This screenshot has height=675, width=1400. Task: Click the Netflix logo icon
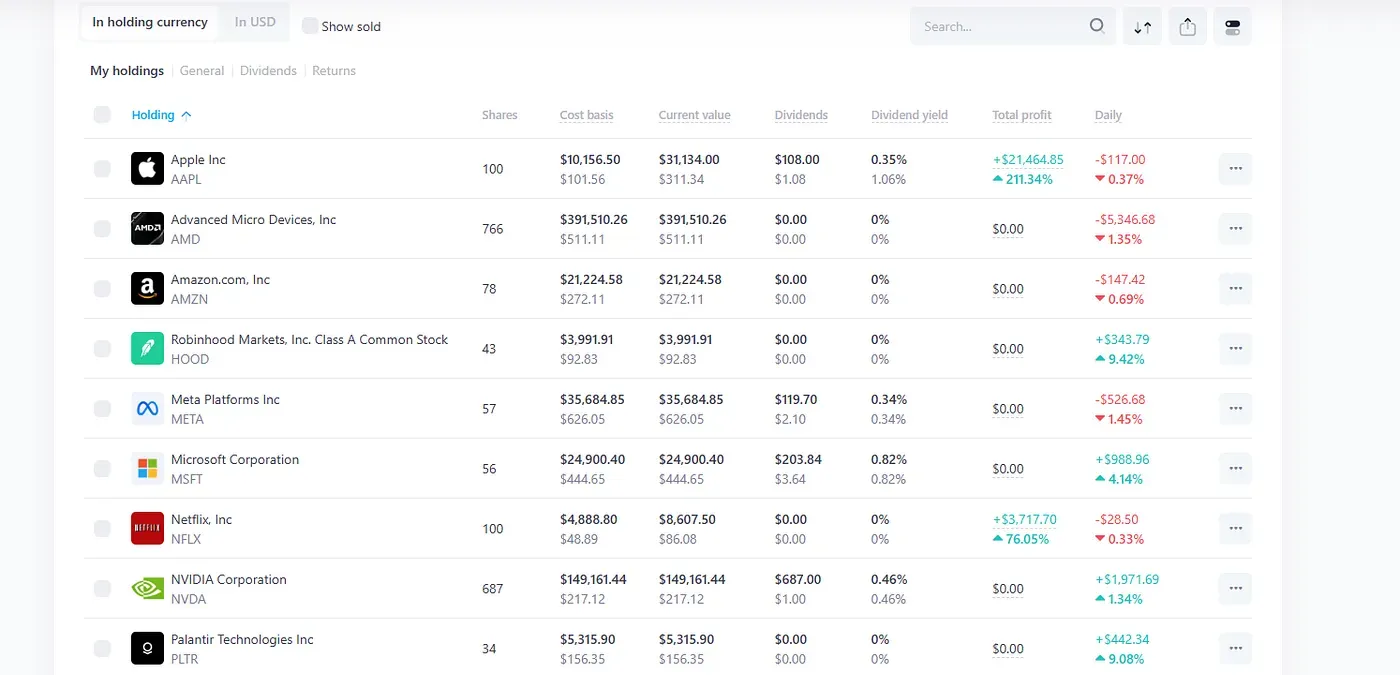click(x=147, y=529)
